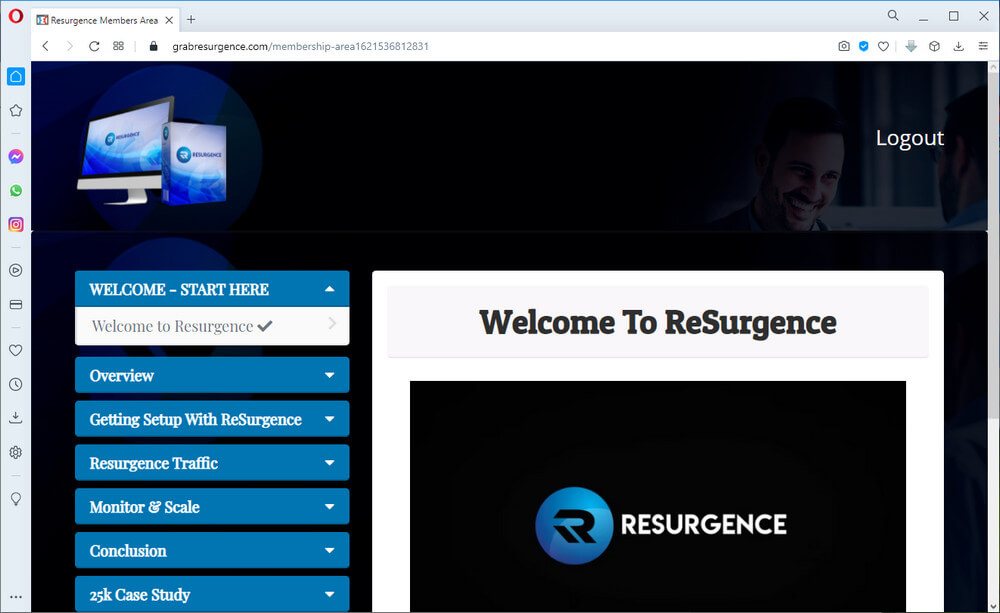Screen dimensions: 1000x613
Task: Open the Welcome to Resurgence lesson
Action: (x=212, y=326)
